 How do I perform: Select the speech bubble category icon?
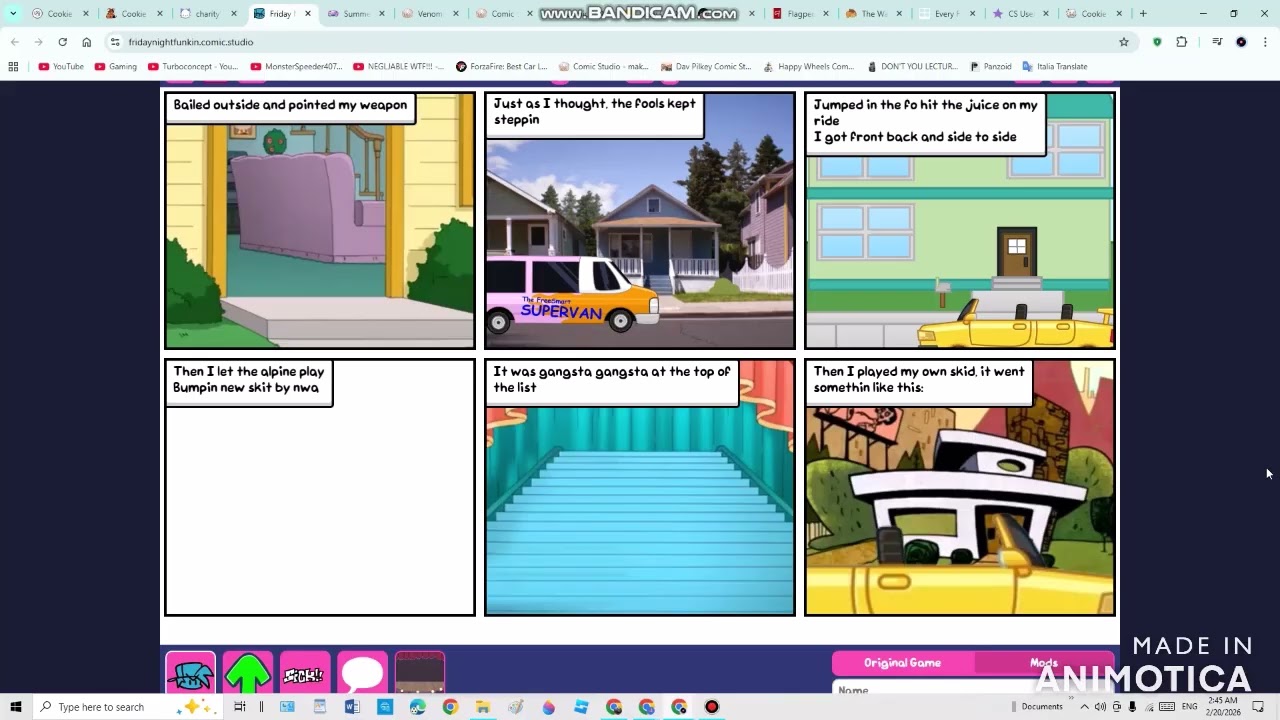pyautogui.click(x=362, y=673)
